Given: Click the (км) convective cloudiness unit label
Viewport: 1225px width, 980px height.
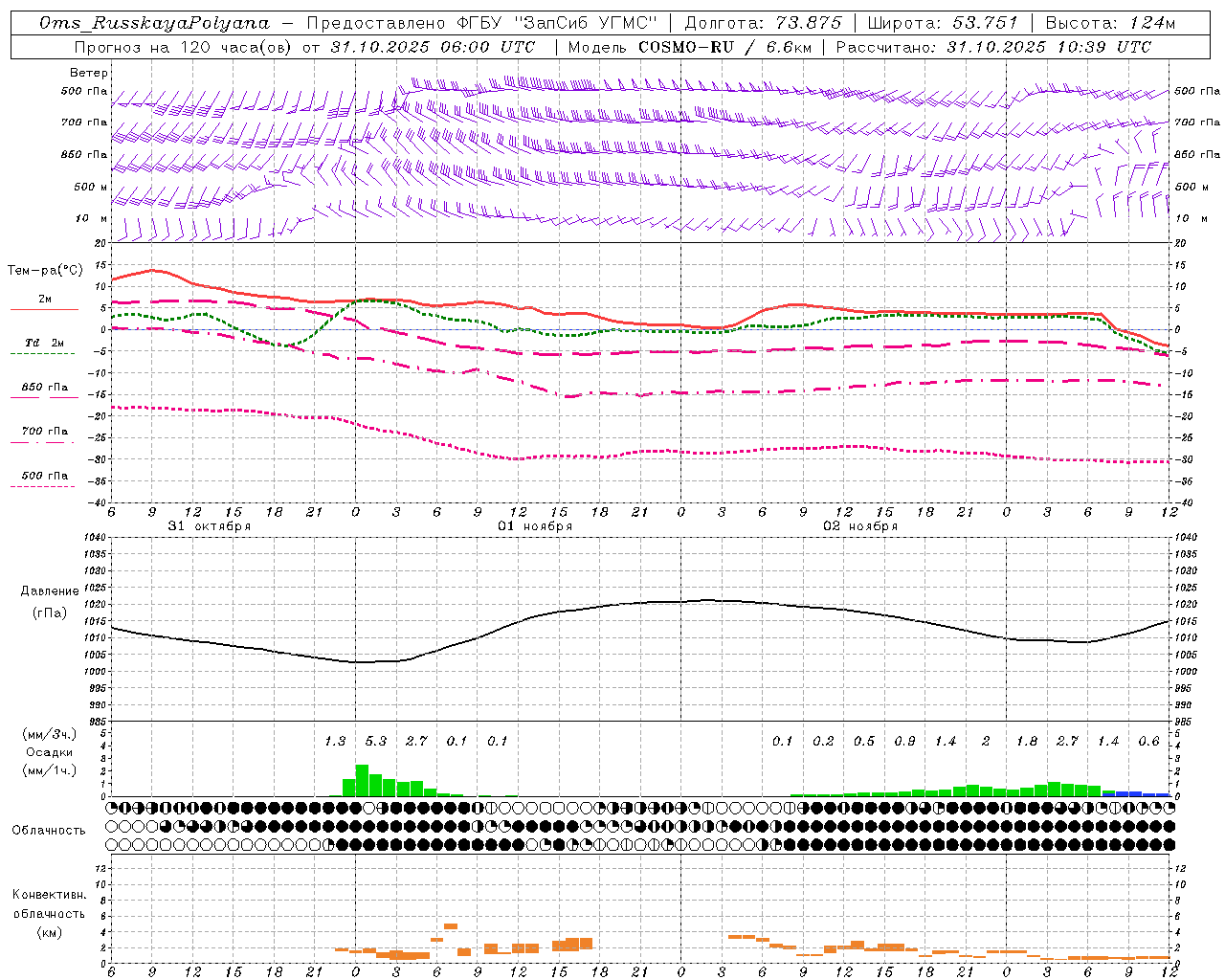Looking at the screenshot, I should tap(49, 932).
